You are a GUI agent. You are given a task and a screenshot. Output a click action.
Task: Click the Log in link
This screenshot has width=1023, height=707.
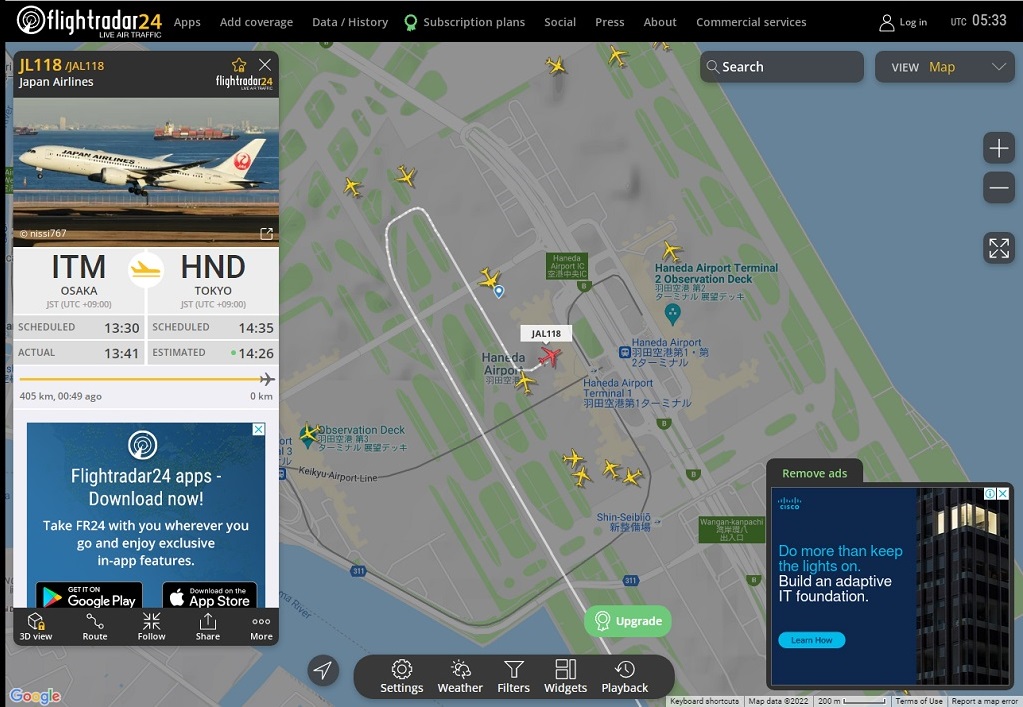903,22
